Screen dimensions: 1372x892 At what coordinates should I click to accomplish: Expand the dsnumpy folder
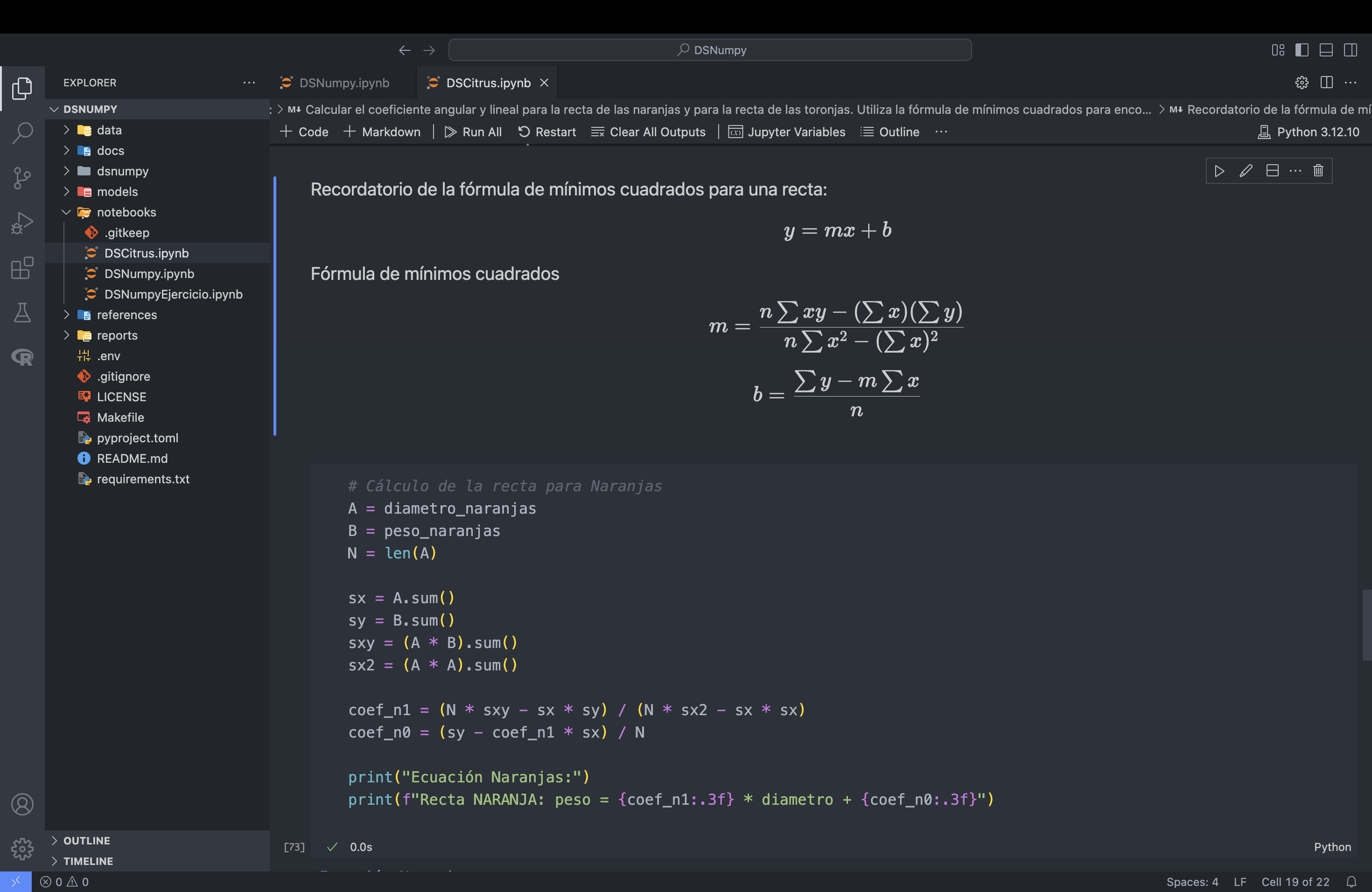click(x=157, y=171)
